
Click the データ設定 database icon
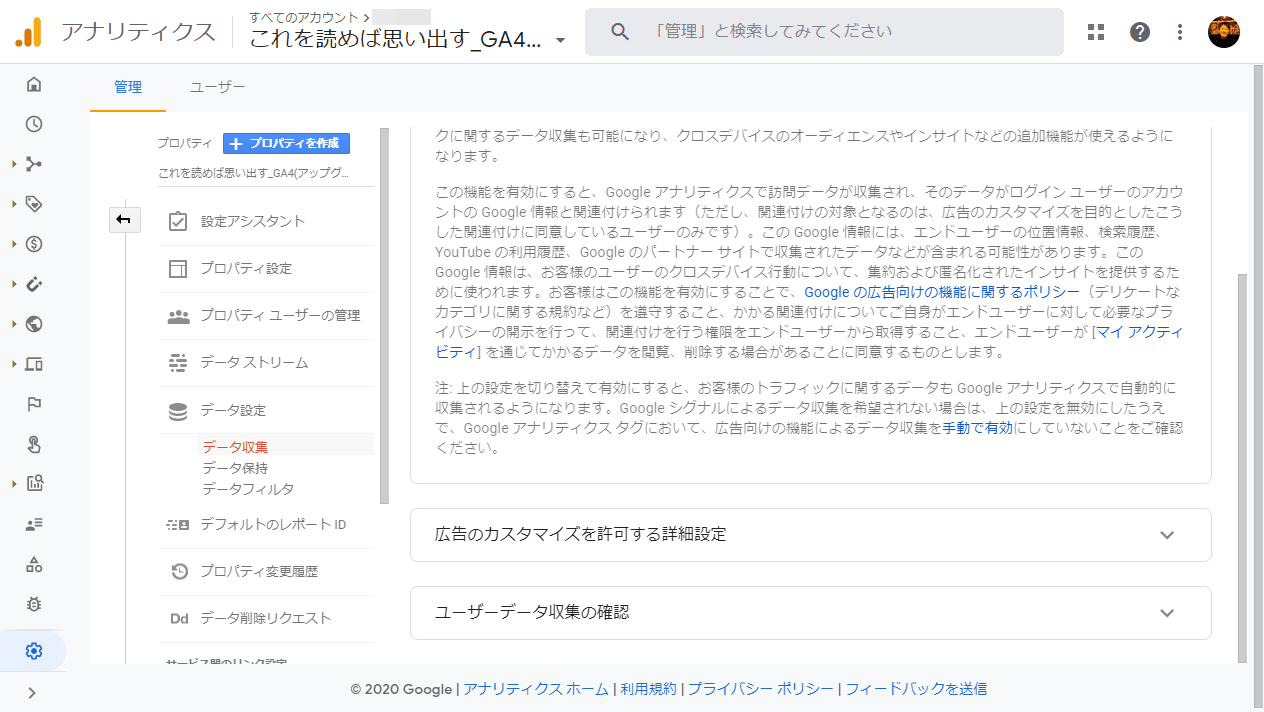click(x=179, y=411)
